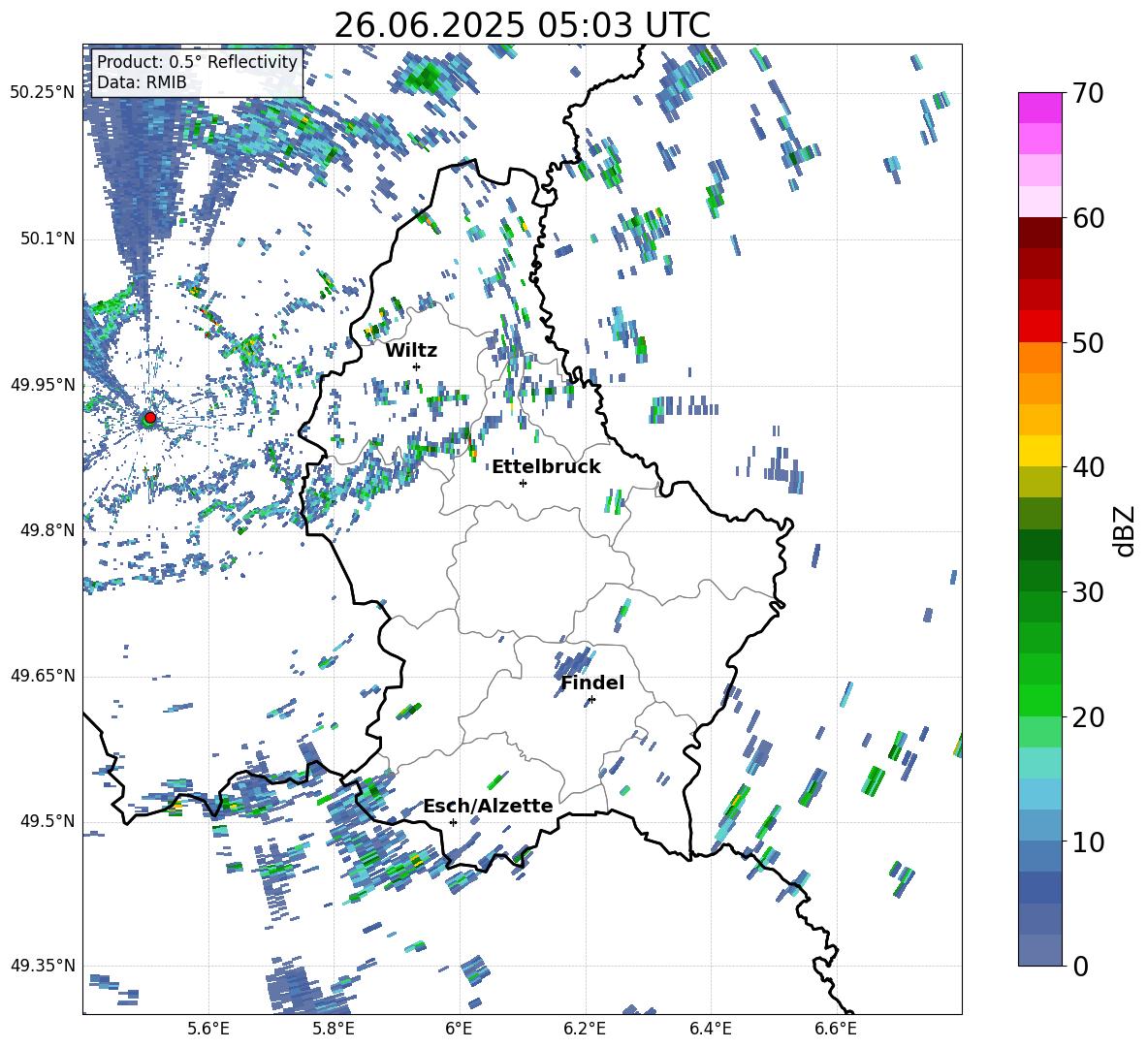Click the Findel location cross marker

pos(592,700)
